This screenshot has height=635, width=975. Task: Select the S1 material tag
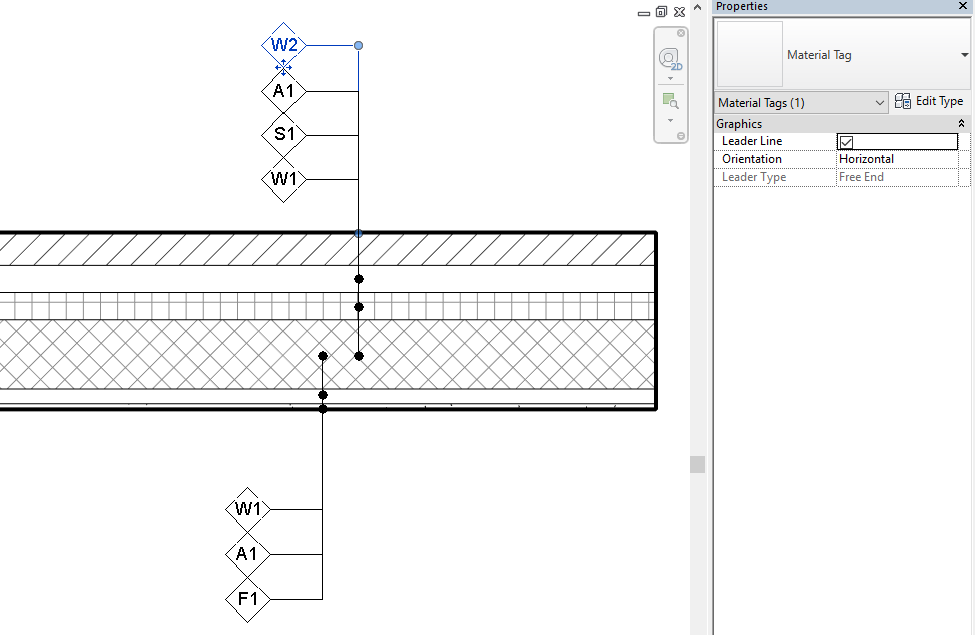coord(284,135)
